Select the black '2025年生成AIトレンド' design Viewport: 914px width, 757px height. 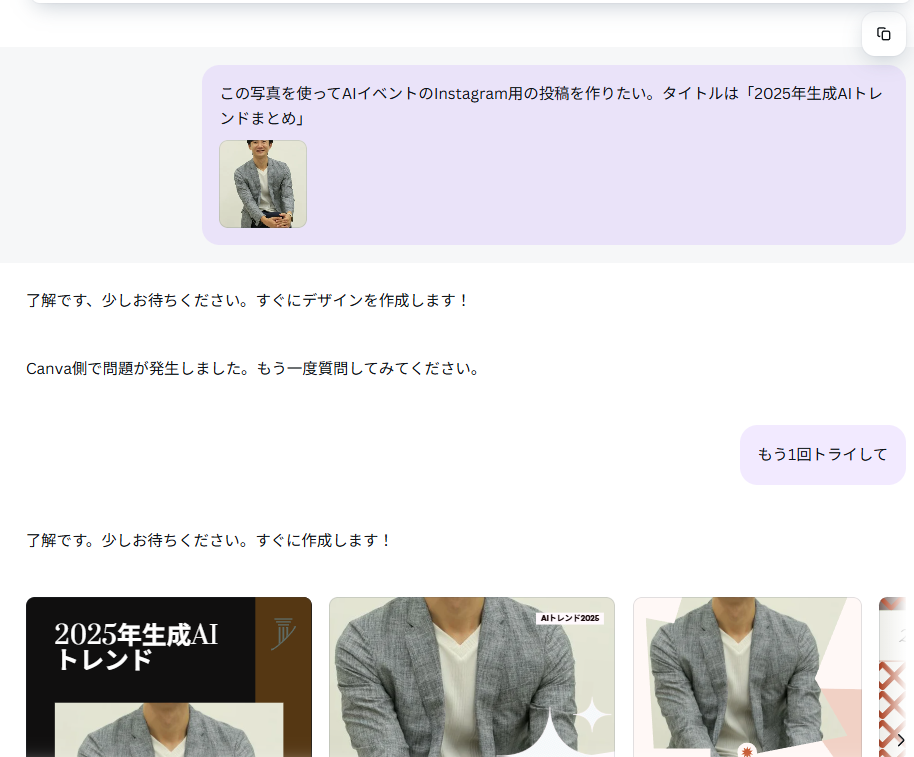click(x=168, y=676)
